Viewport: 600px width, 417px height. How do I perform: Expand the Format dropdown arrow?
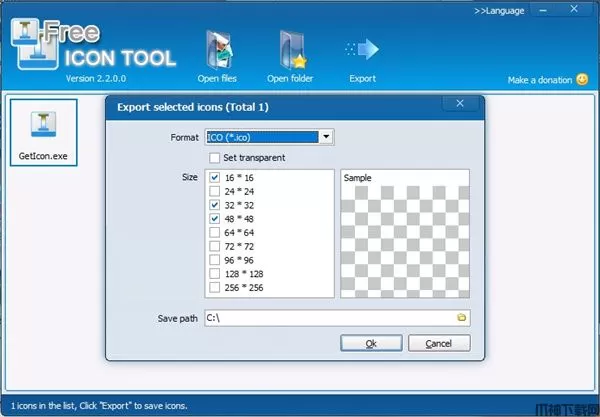point(327,137)
